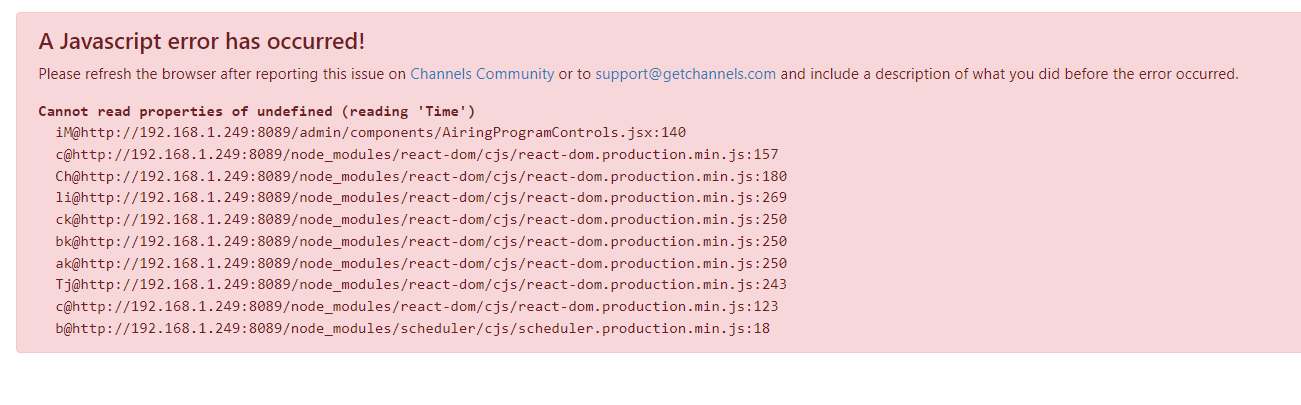Select the react-dom.production.min.js:157 stack line
Viewport: 1301px width, 405px height.
pyautogui.click(x=417, y=155)
